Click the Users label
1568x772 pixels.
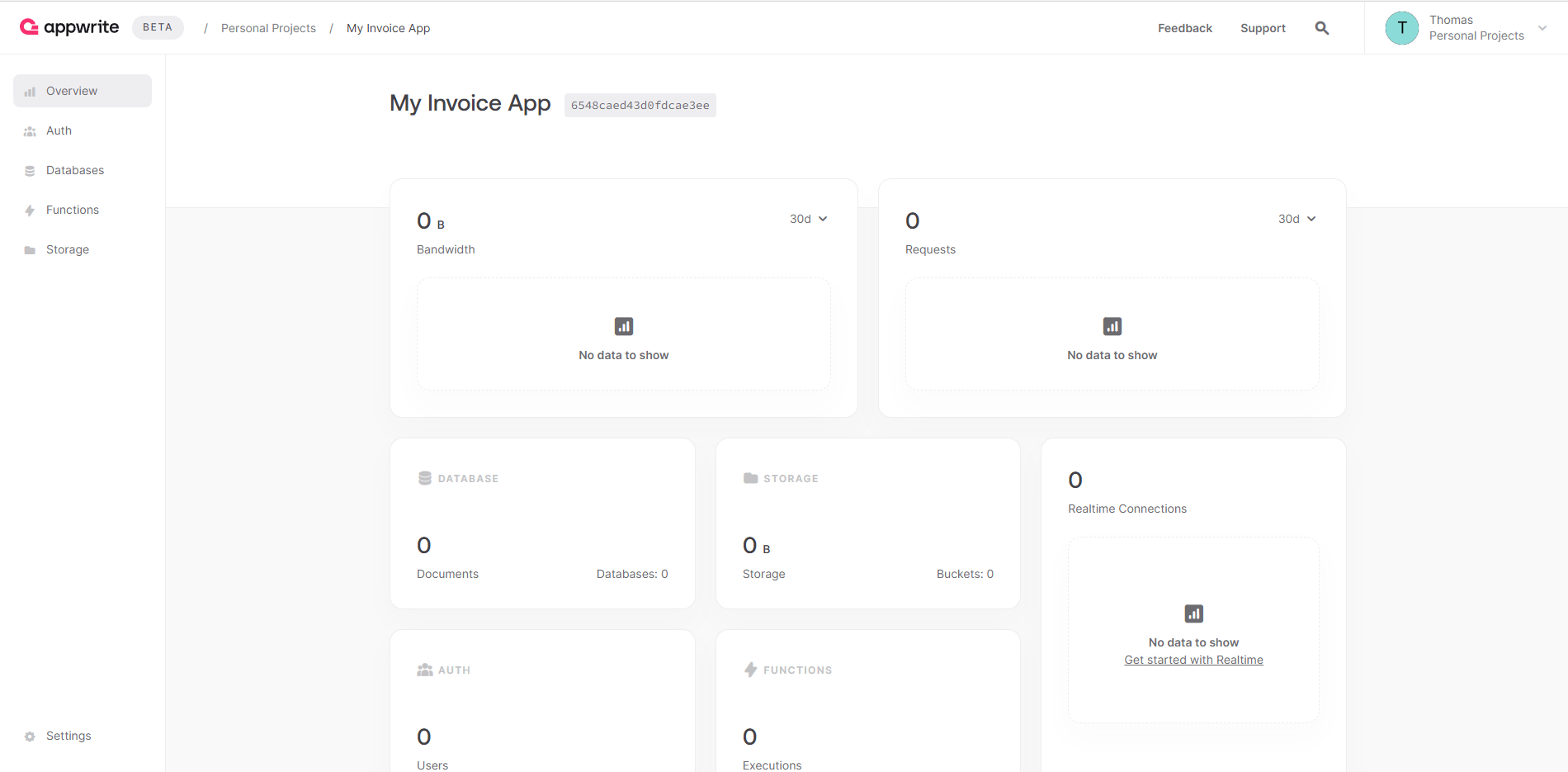coord(432,765)
